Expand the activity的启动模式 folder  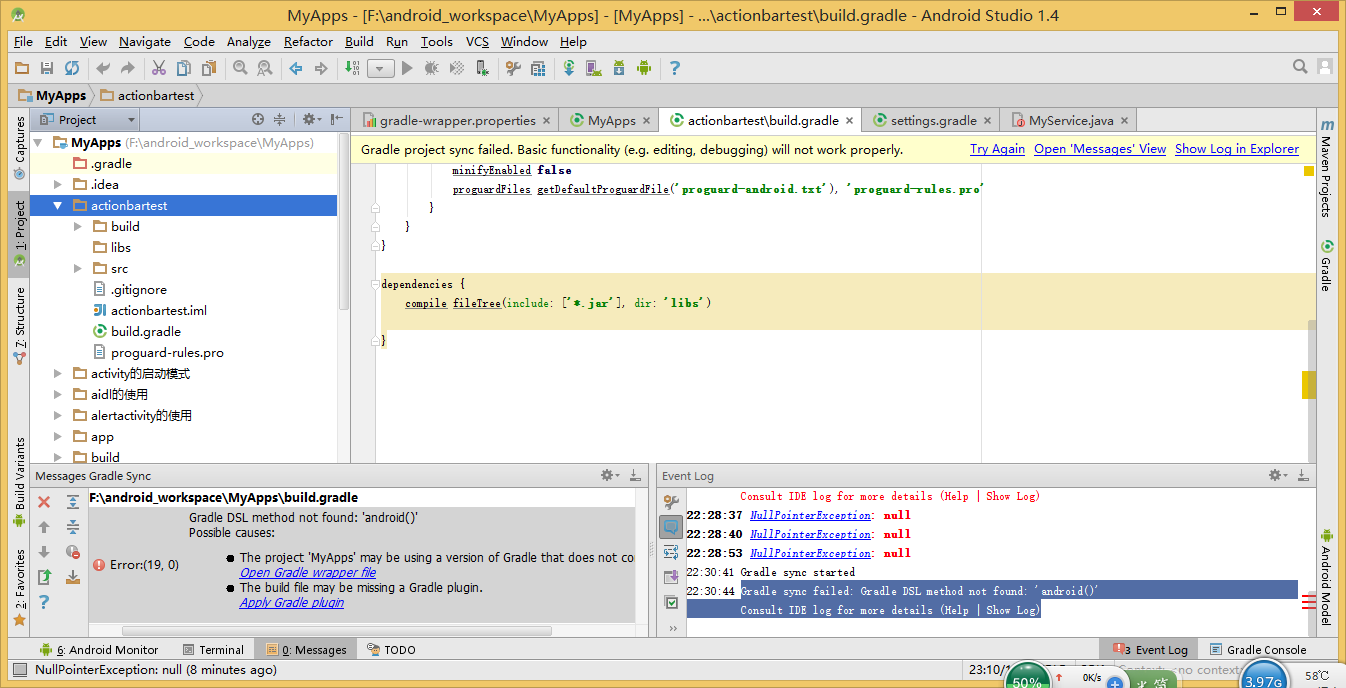(59, 373)
